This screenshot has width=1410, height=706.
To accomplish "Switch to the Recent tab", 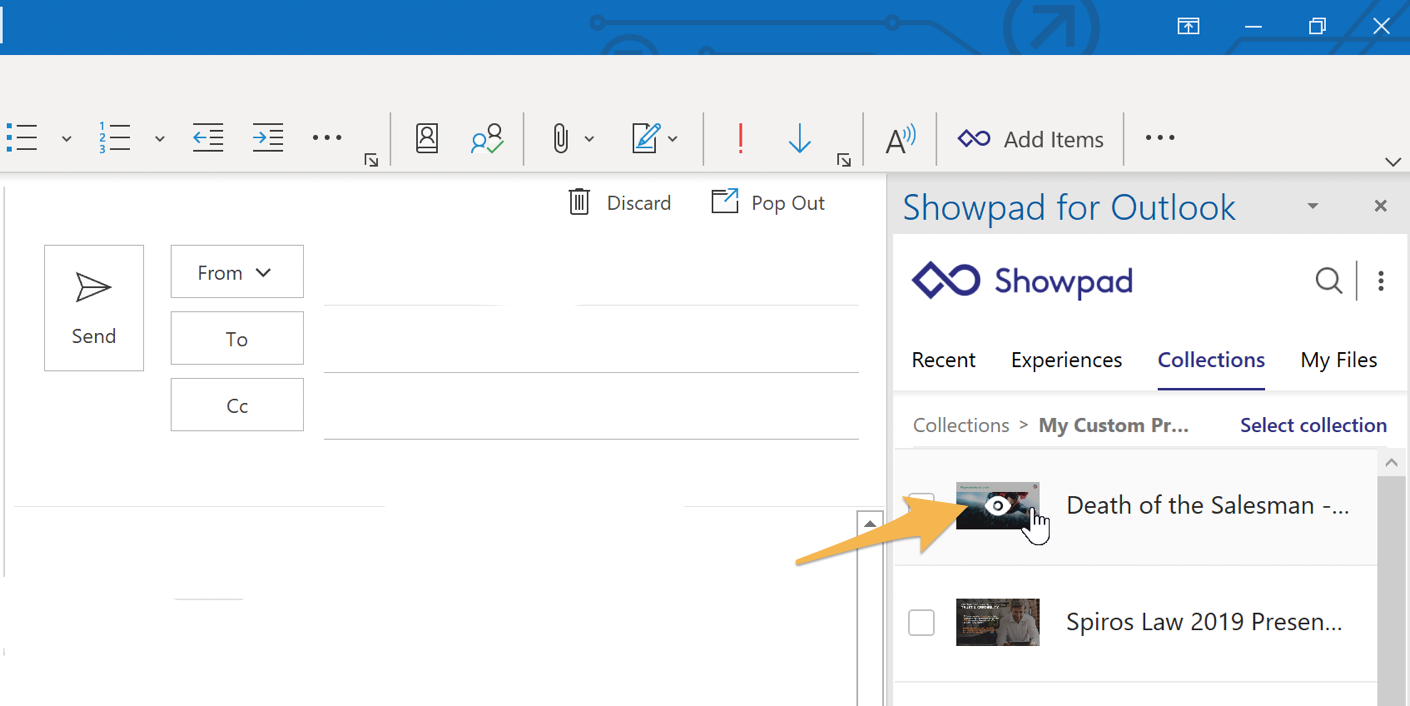I will (943, 360).
